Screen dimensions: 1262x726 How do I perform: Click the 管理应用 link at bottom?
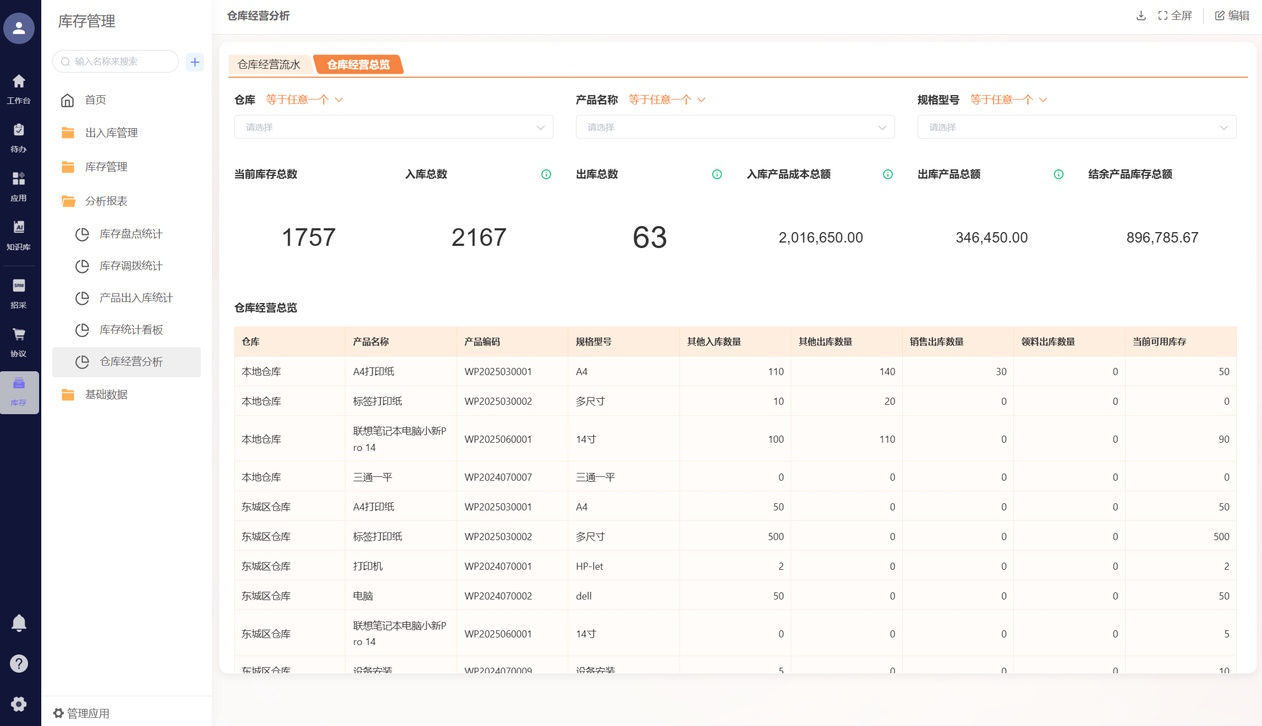[x=82, y=713]
